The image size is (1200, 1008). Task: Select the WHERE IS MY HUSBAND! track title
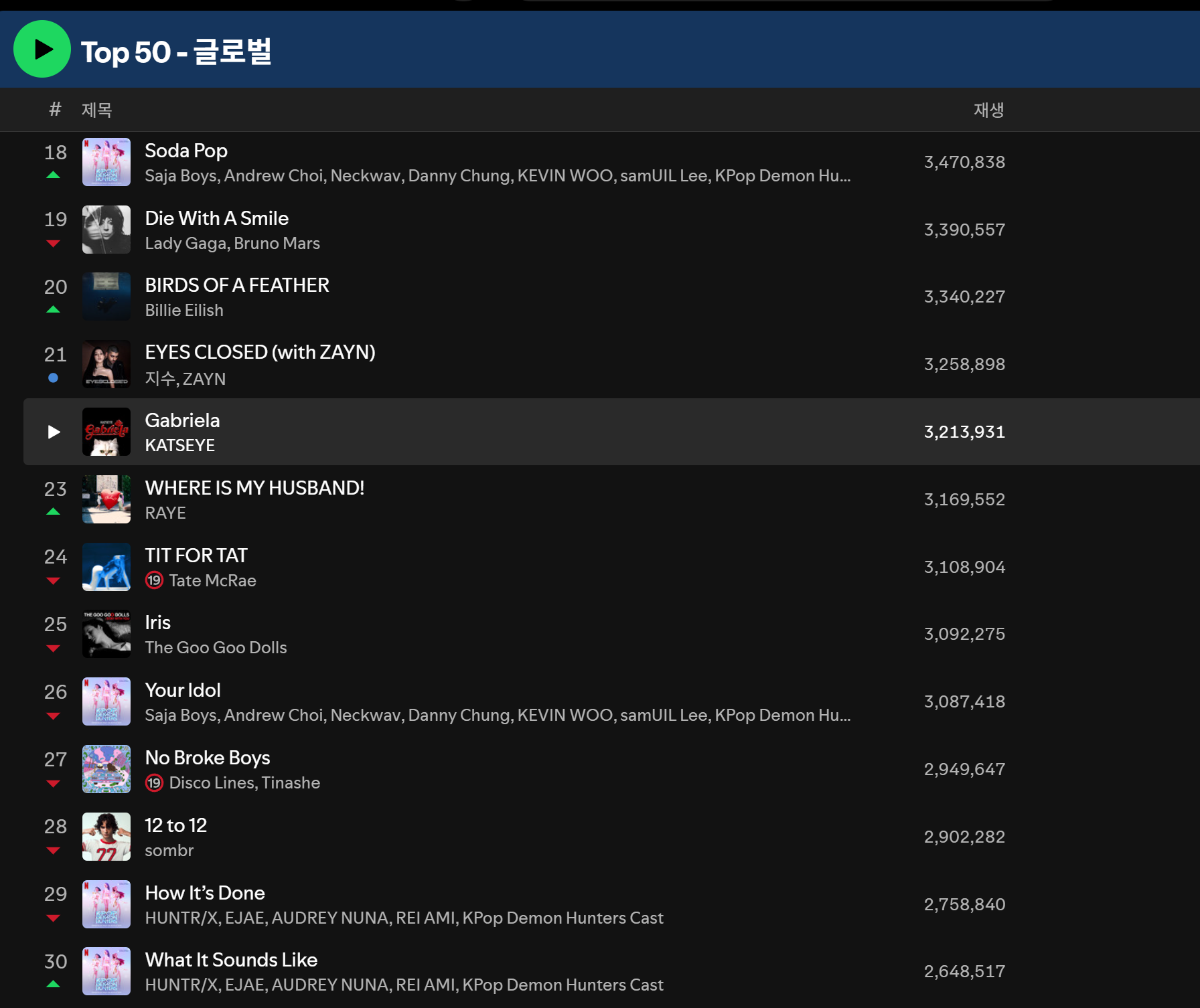[x=254, y=488]
